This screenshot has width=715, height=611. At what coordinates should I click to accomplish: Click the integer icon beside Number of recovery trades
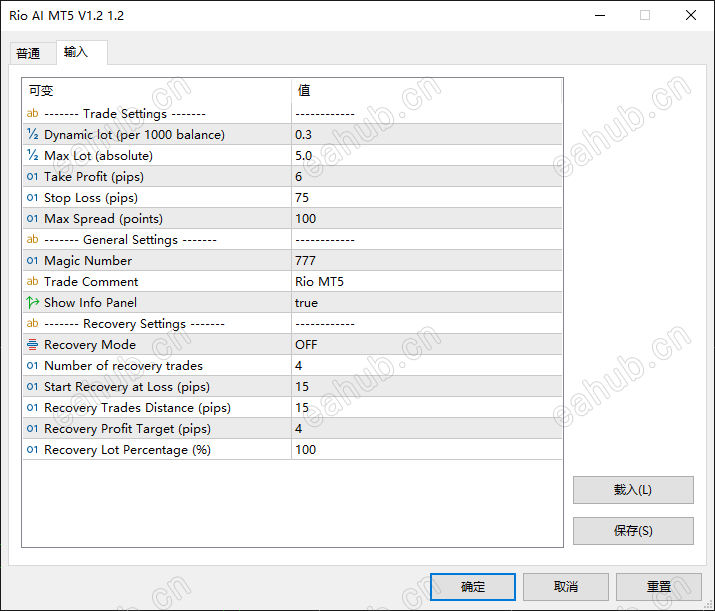point(32,366)
